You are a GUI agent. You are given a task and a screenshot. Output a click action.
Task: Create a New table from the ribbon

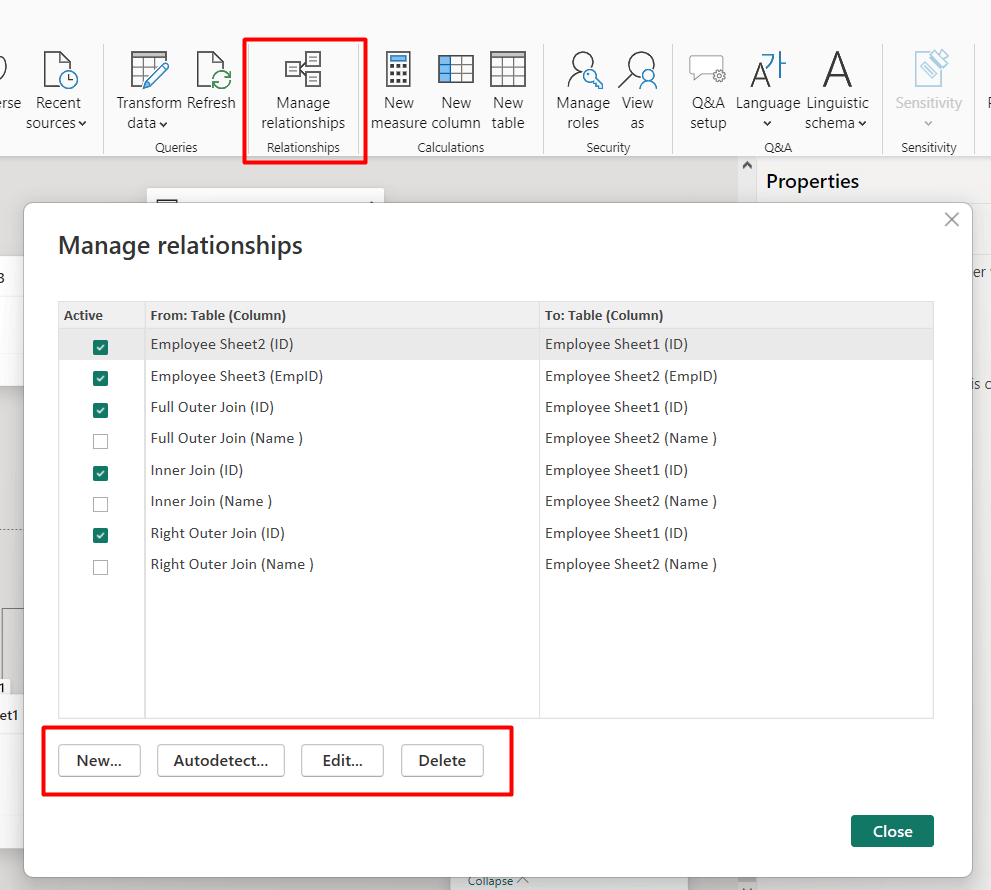click(508, 91)
